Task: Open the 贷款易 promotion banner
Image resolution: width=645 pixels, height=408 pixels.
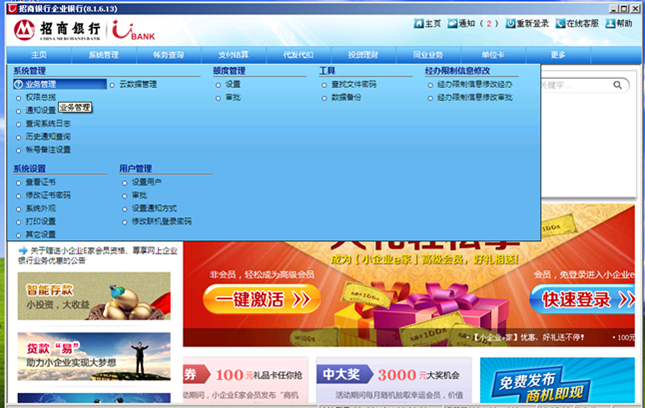Action: tap(94, 357)
